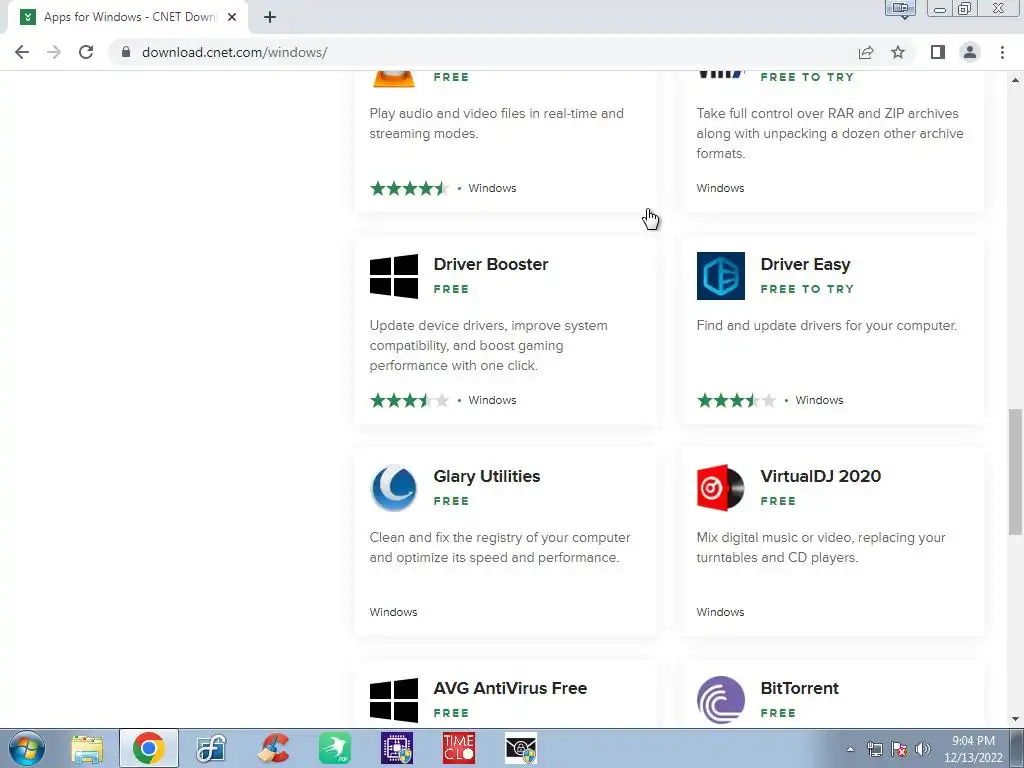This screenshot has height=768, width=1024.
Task: Open the mail shield taskbar app
Action: pyautogui.click(x=521, y=748)
